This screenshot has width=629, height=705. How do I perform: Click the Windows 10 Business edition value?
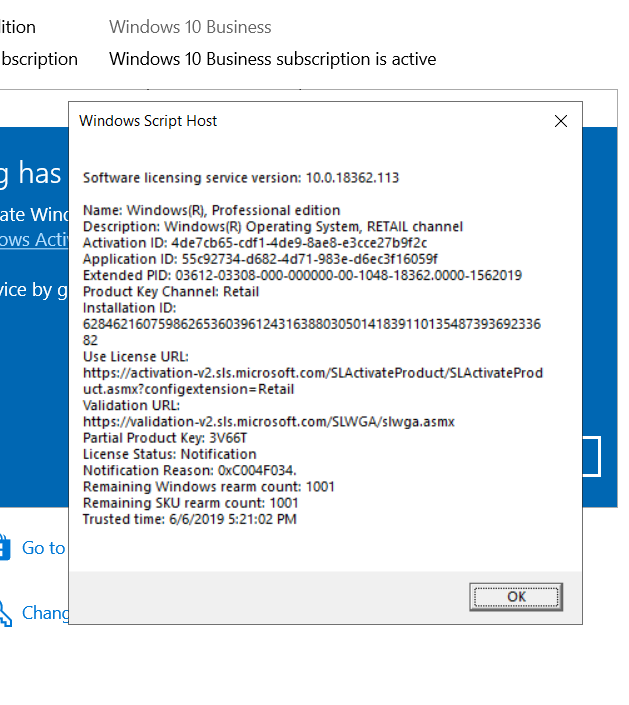(190, 27)
